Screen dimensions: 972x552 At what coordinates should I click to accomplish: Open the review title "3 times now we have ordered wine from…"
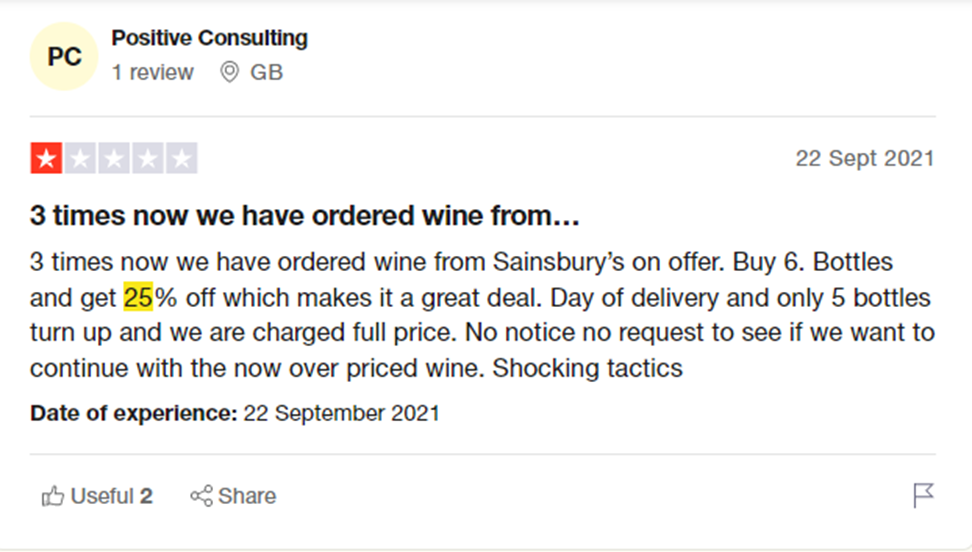pyautogui.click(x=304, y=216)
